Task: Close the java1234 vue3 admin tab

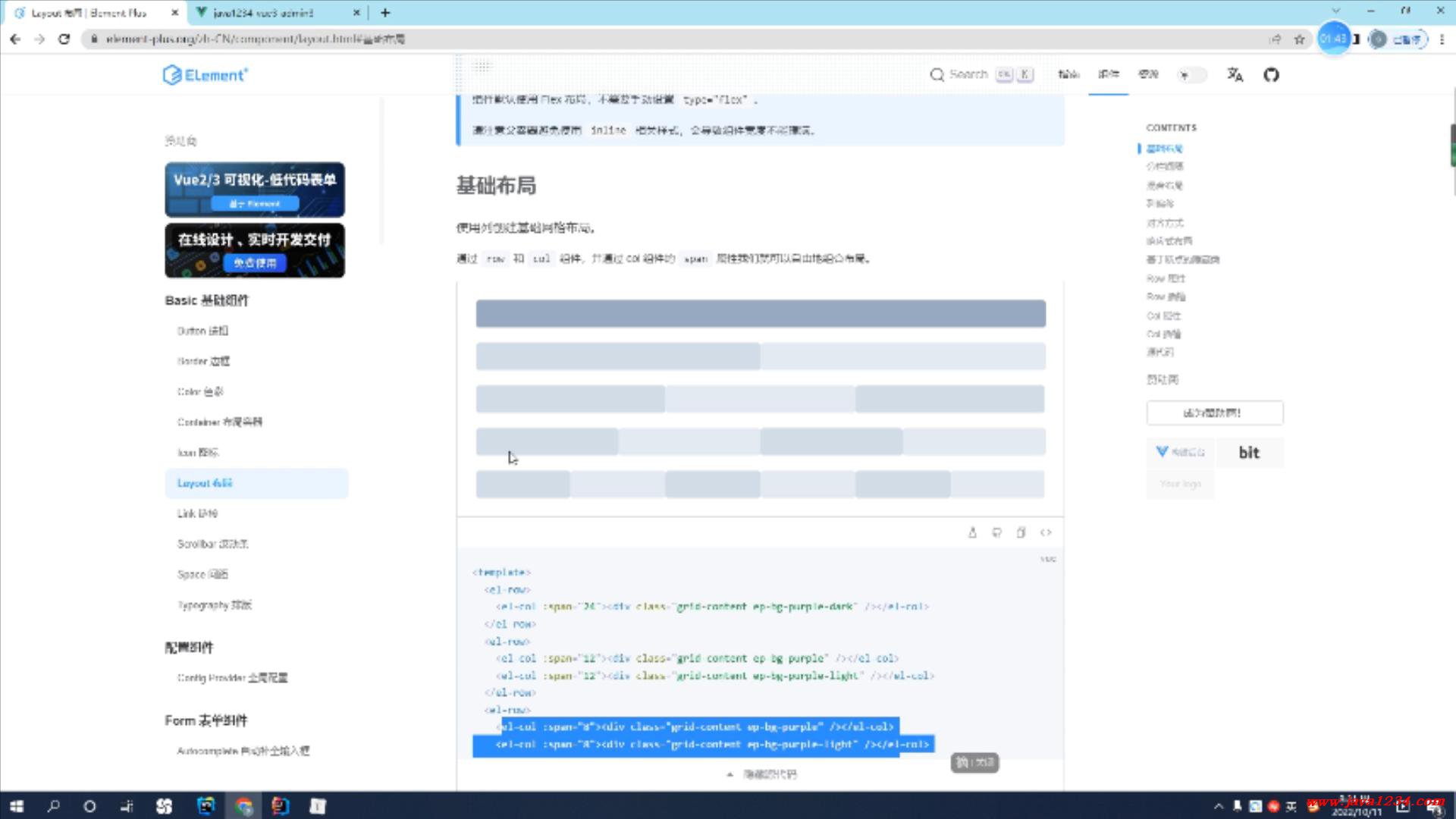Action: point(356,13)
